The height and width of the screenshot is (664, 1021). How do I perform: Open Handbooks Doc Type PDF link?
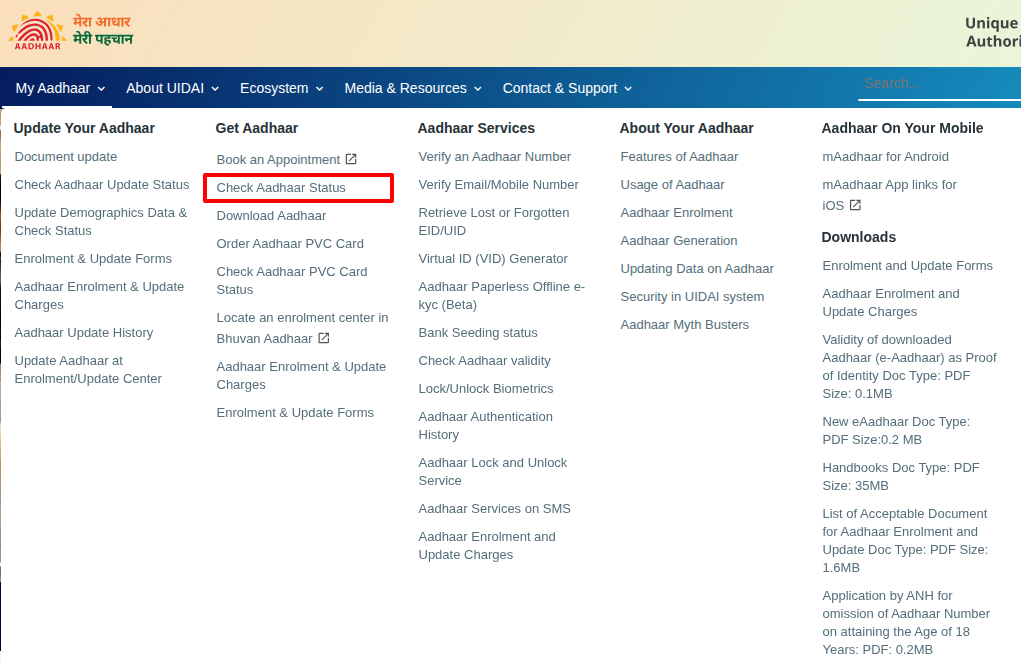pos(901,477)
